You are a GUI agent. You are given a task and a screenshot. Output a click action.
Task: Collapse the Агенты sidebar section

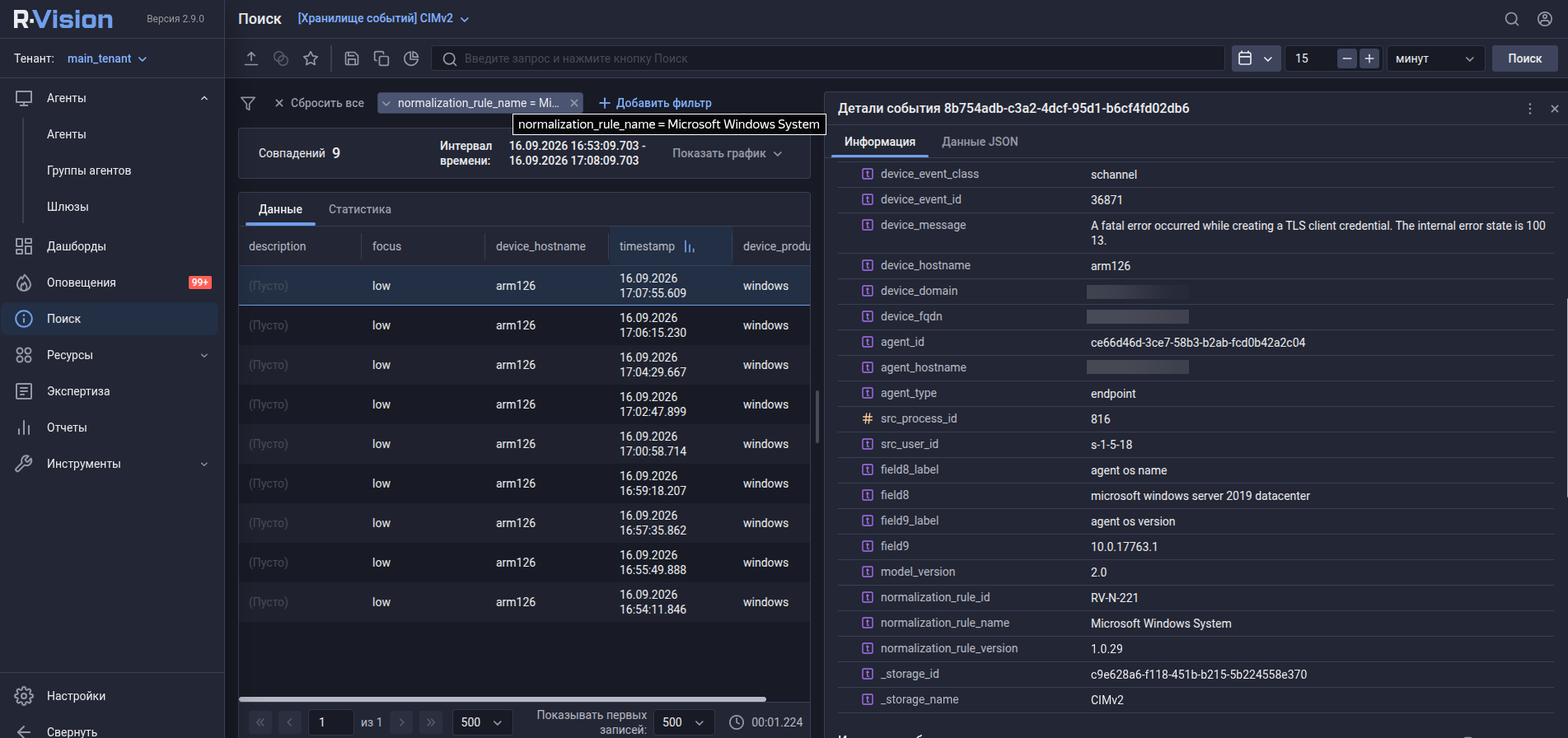[x=204, y=98]
